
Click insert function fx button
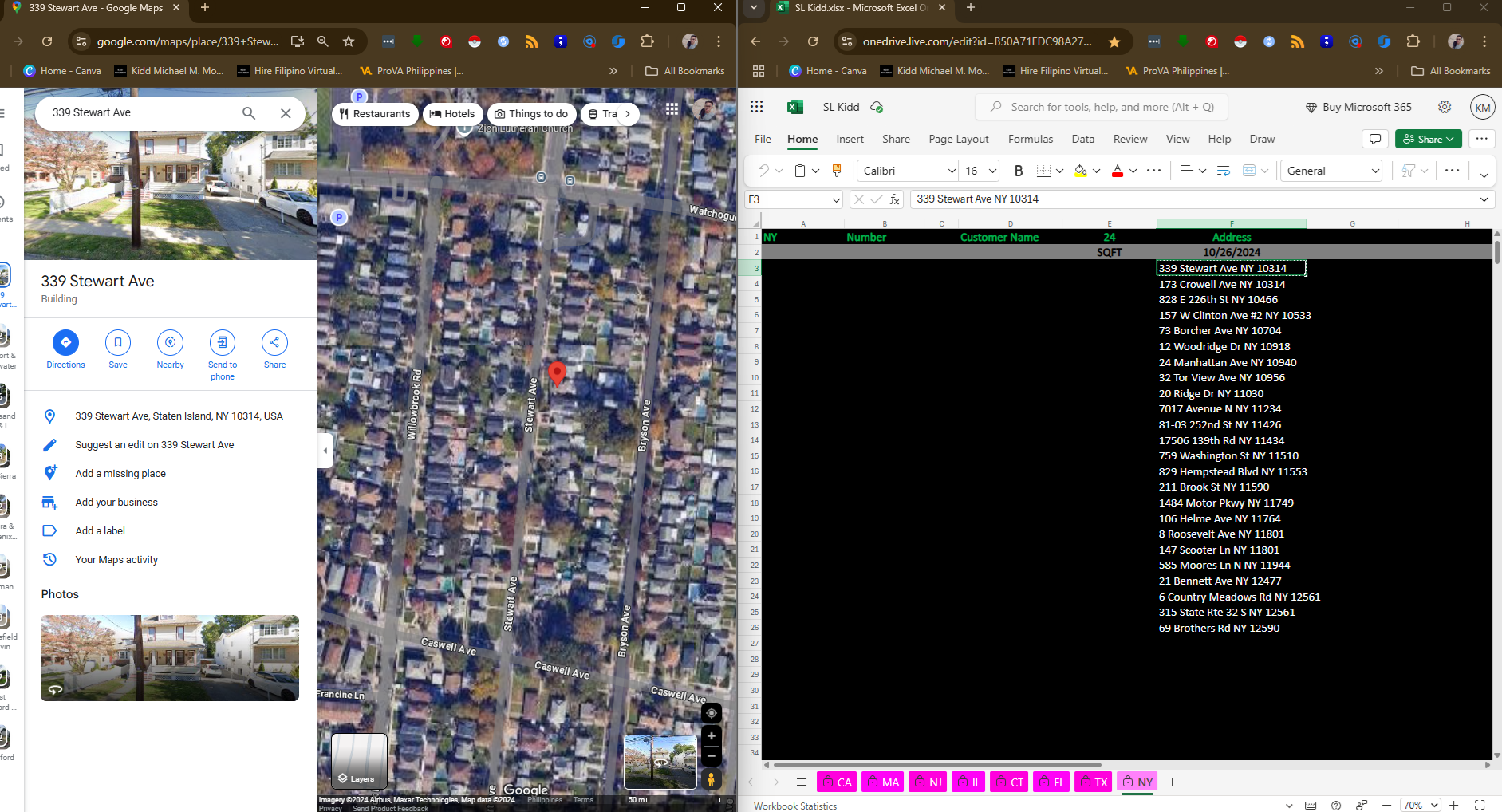[x=895, y=199]
